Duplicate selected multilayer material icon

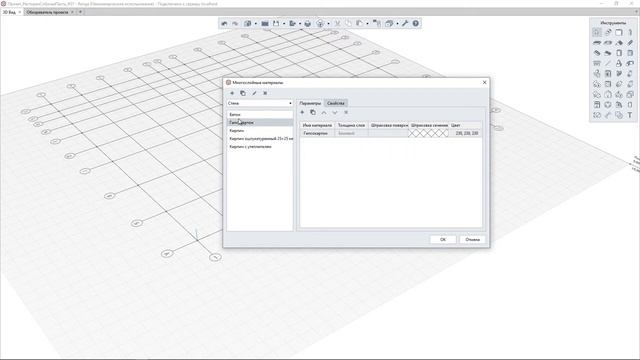243,93
